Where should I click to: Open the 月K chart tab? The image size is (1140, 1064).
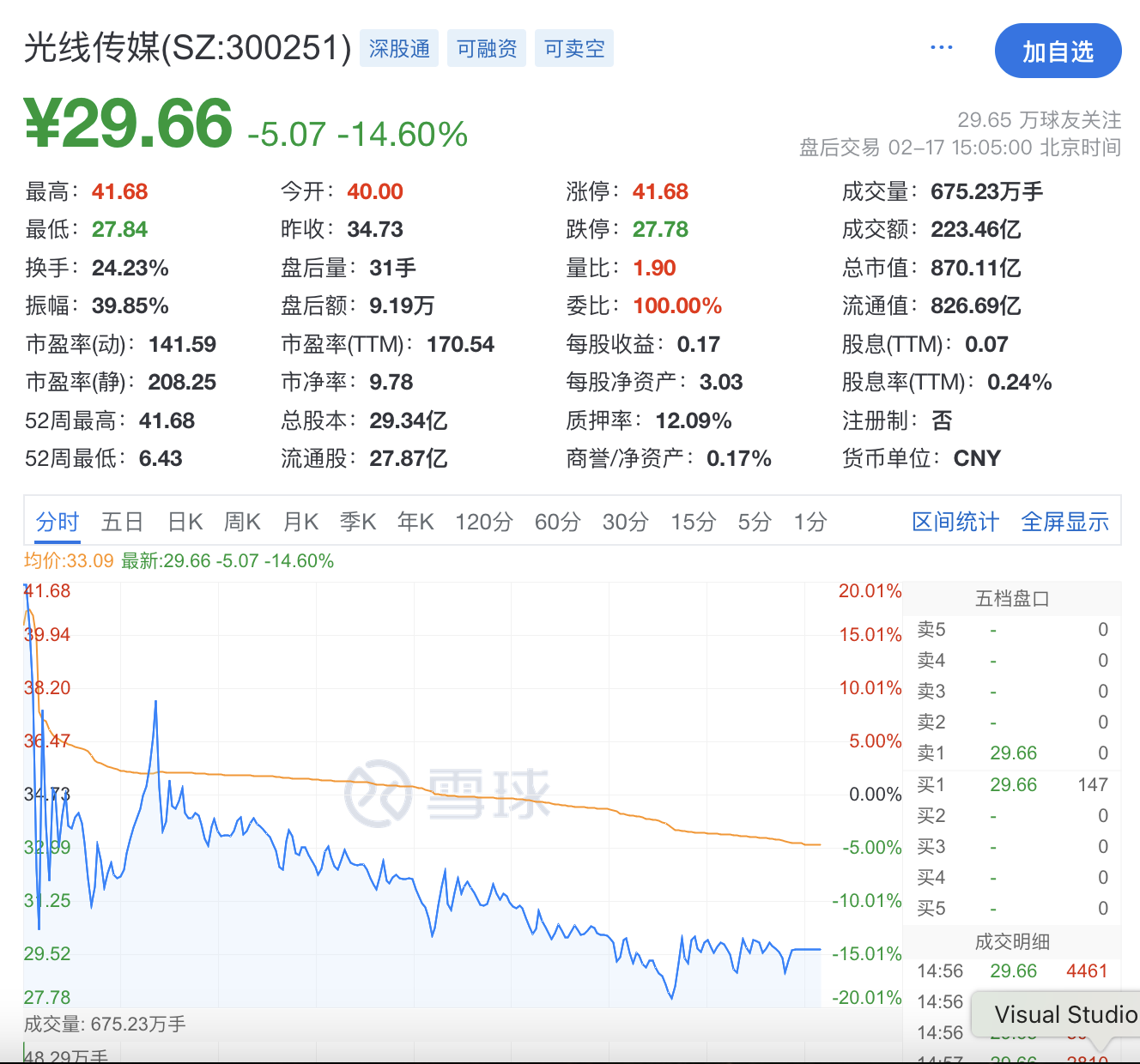[x=300, y=522]
